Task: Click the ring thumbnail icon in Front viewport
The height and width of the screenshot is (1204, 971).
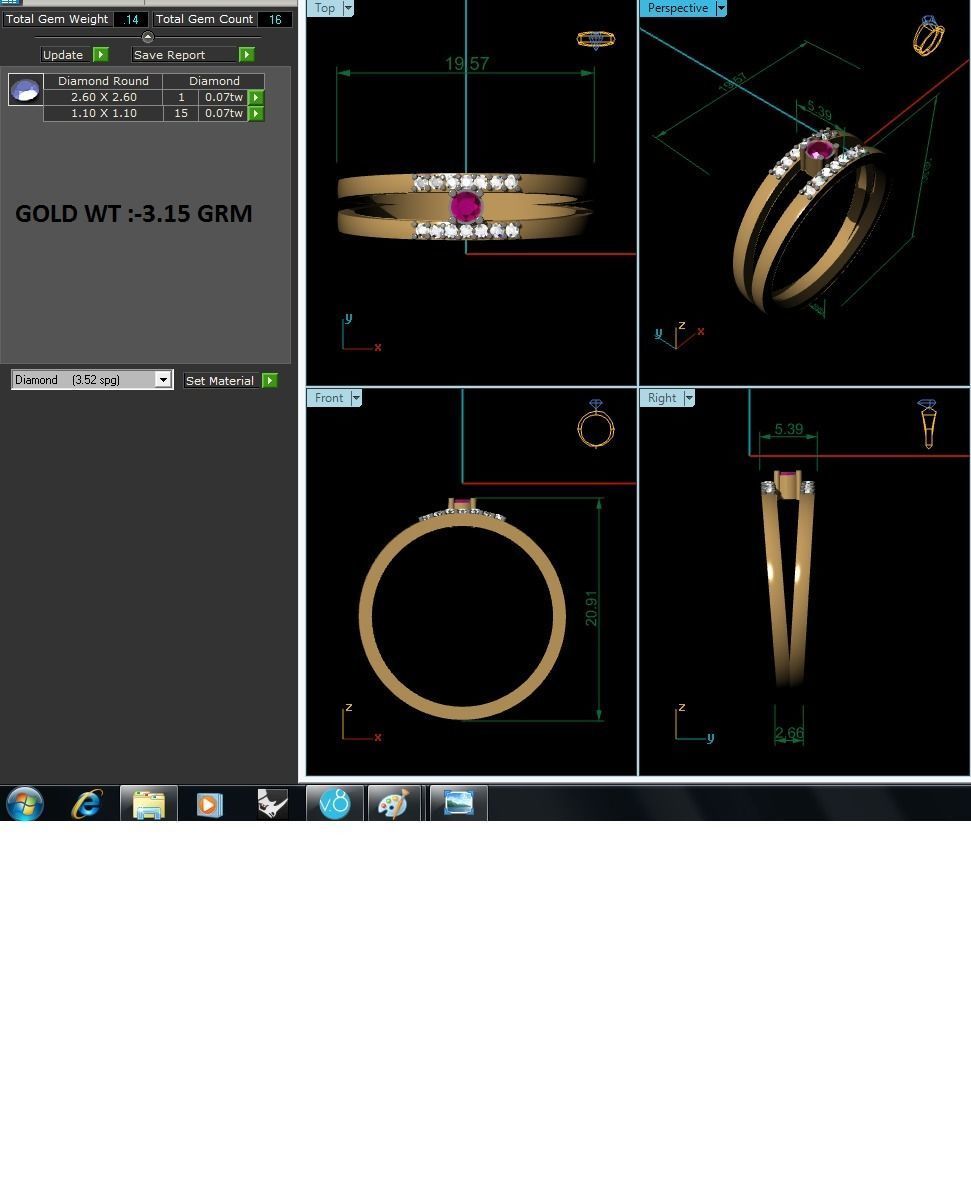Action: tap(596, 424)
